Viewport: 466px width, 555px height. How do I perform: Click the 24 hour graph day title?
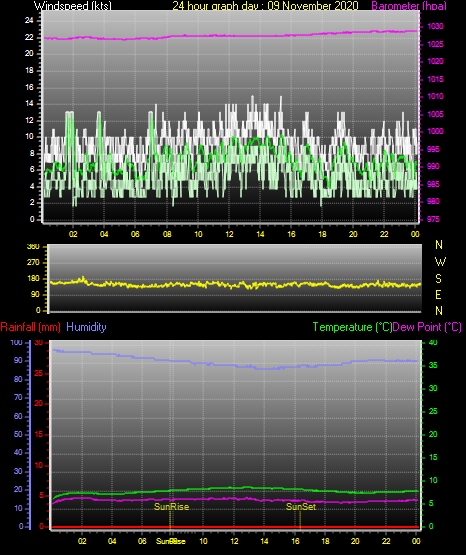click(265, 6)
